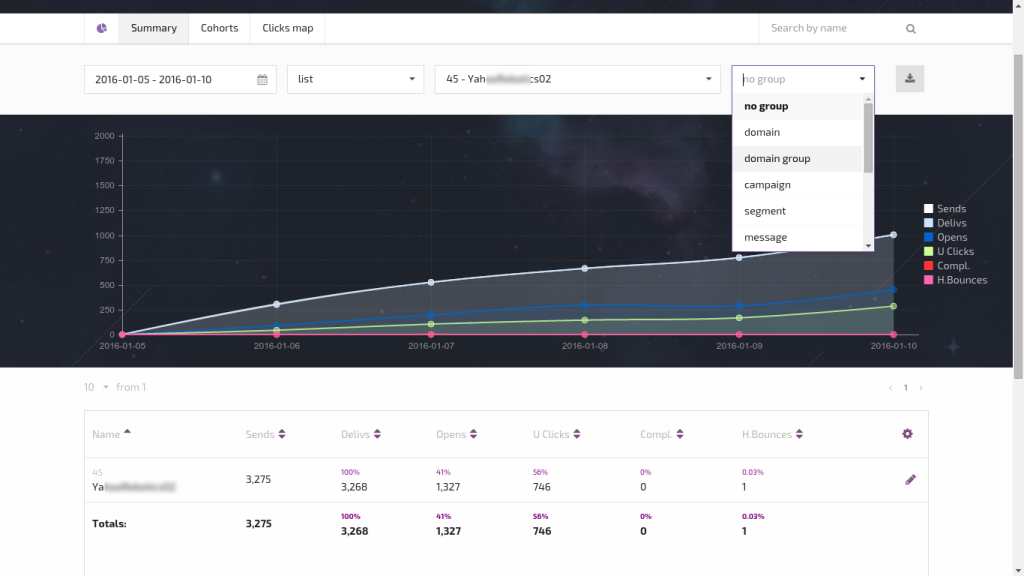
Task: Click the Totals row label
Action: 109,524
